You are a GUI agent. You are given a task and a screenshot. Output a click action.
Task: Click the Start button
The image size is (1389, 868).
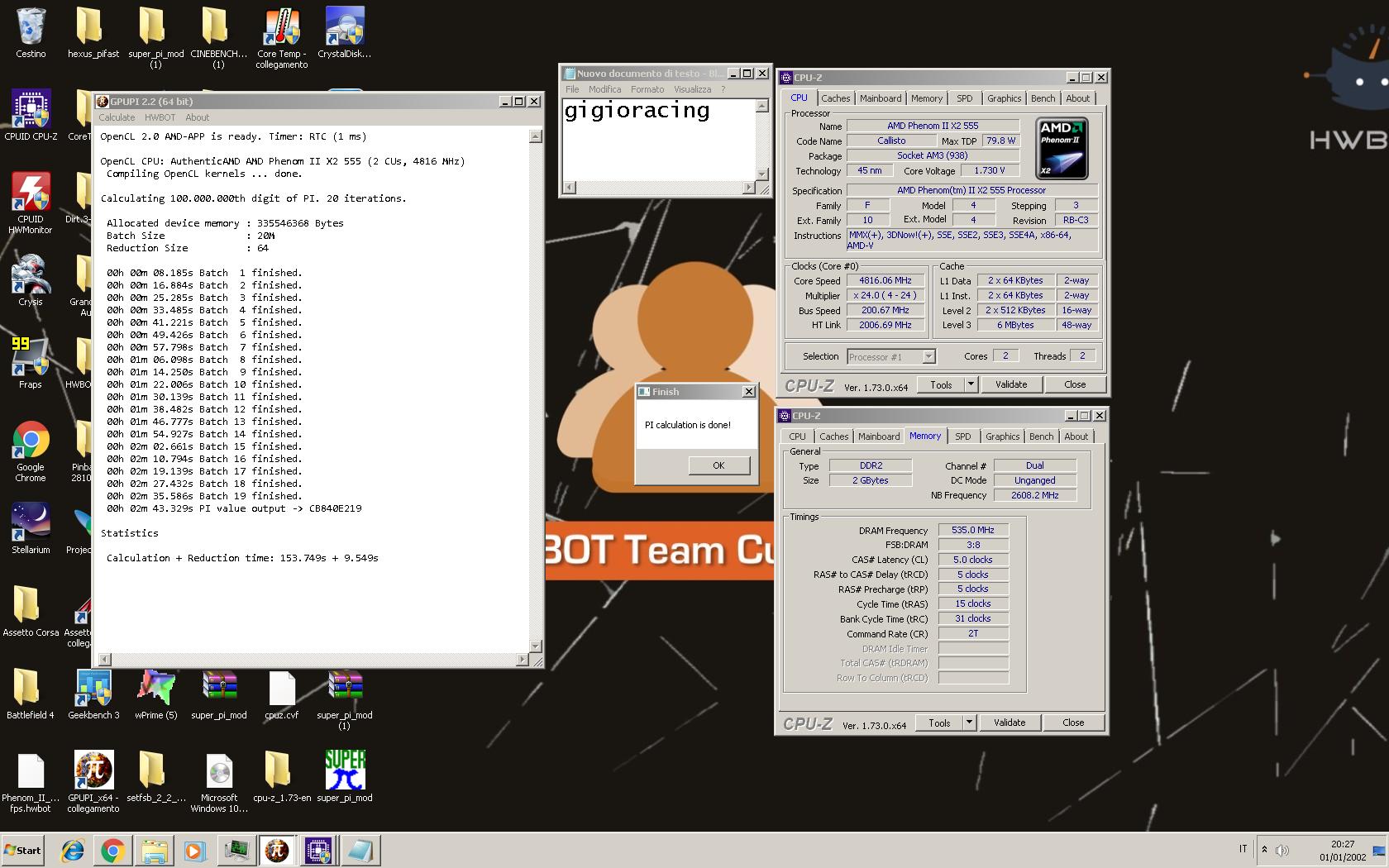click(22, 850)
